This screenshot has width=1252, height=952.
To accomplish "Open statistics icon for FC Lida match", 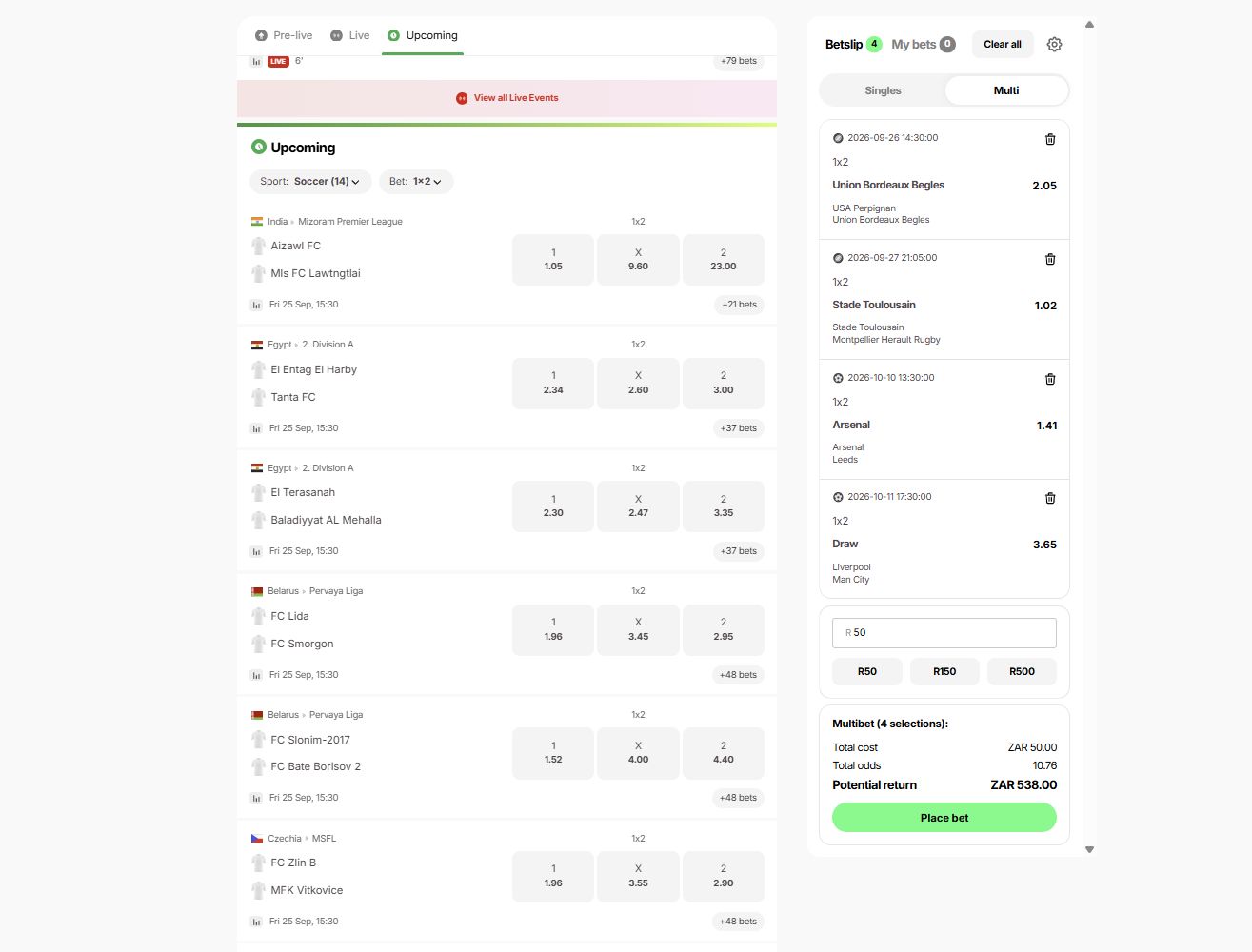I will click(x=256, y=675).
